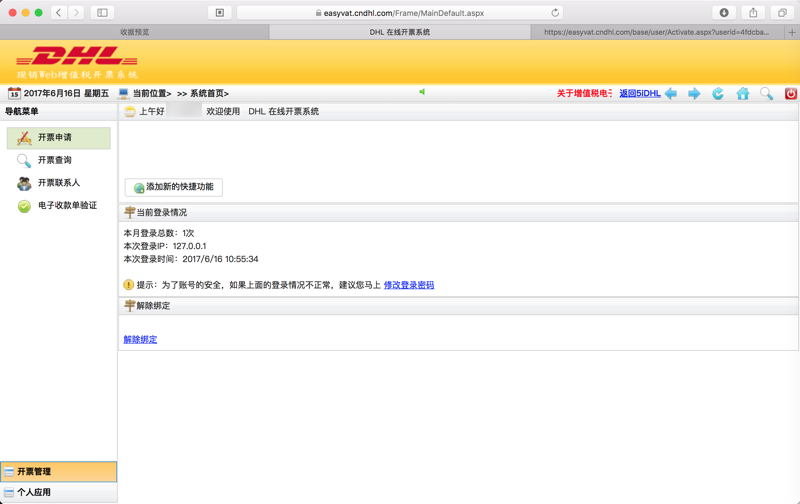Image resolution: width=800 pixels, height=504 pixels.
Task: Click blue right arrow forward icon in DHL toolbar
Action: [694, 93]
